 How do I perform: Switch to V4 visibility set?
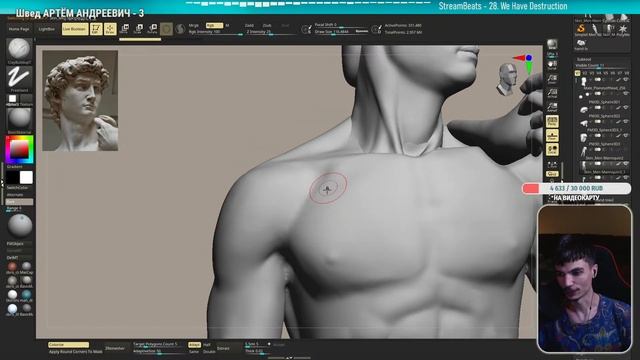598,73
